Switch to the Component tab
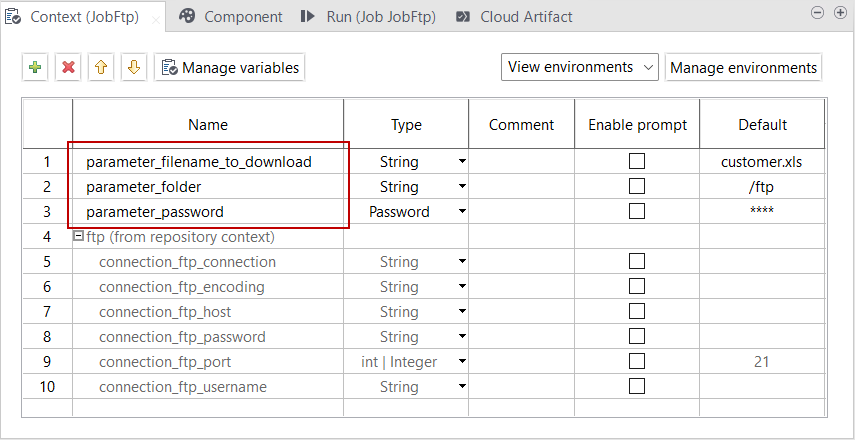 pyautogui.click(x=232, y=17)
